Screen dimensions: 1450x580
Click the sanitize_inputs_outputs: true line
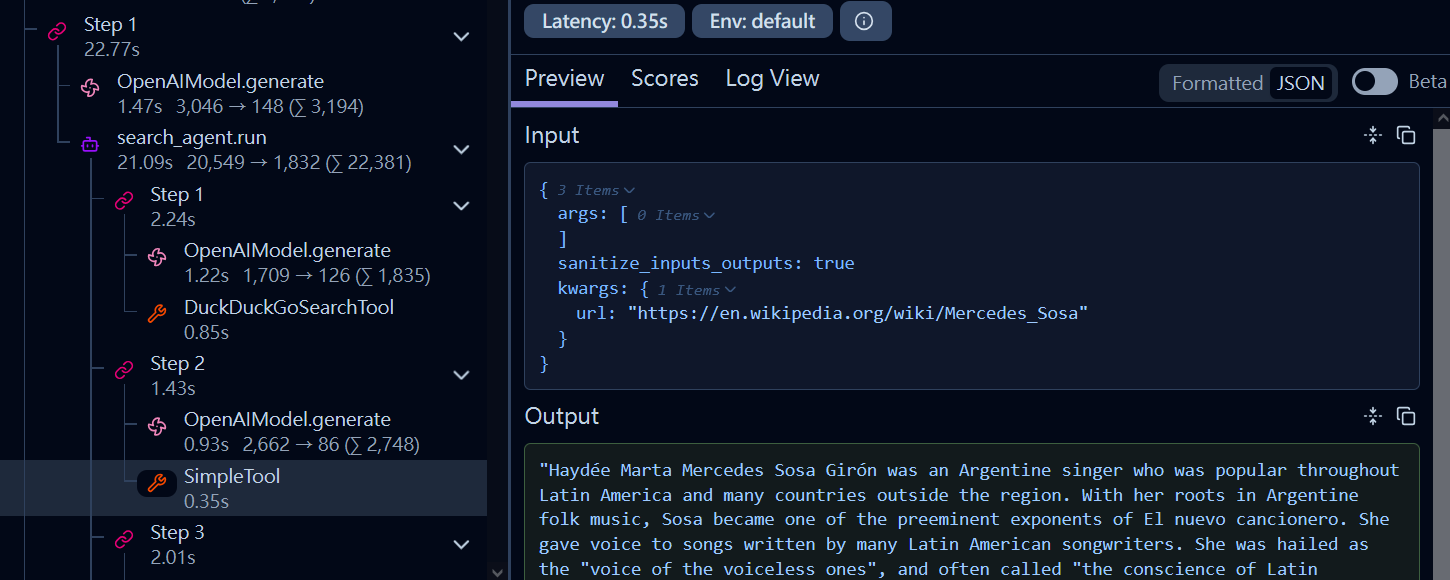click(706, 264)
